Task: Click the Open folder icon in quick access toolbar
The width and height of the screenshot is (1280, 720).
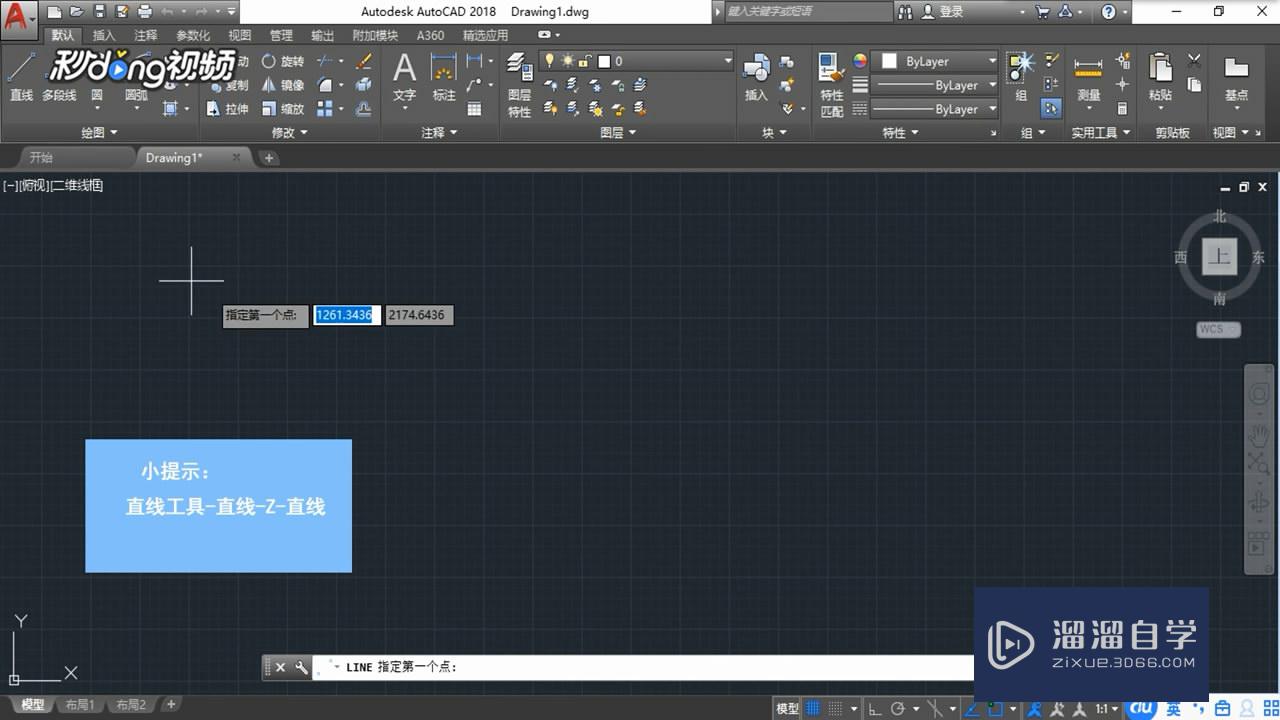Action: pyautogui.click(x=77, y=12)
